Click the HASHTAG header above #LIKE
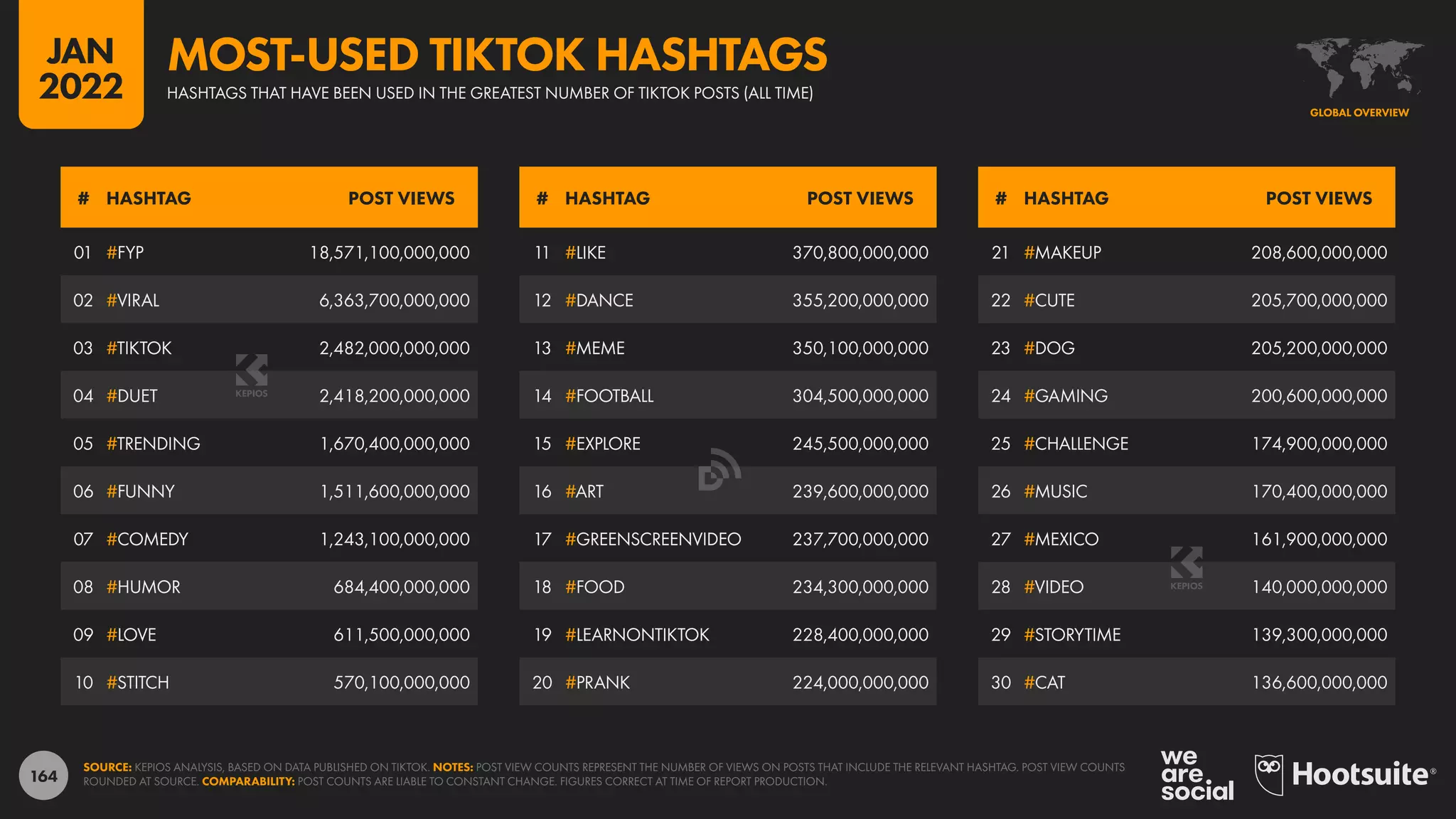 point(607,198)
